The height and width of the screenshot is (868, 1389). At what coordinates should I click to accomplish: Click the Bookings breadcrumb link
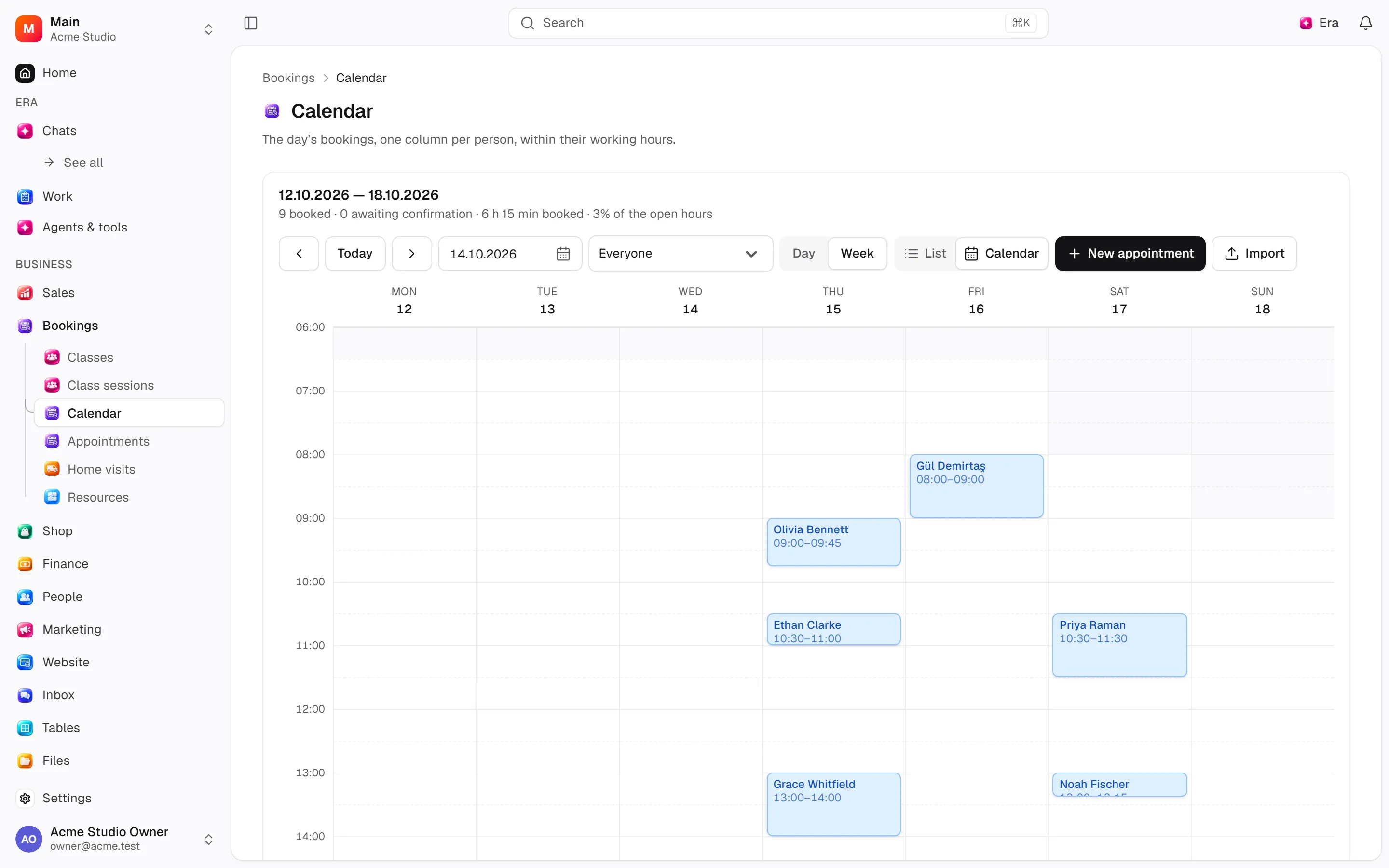point(288,78)
